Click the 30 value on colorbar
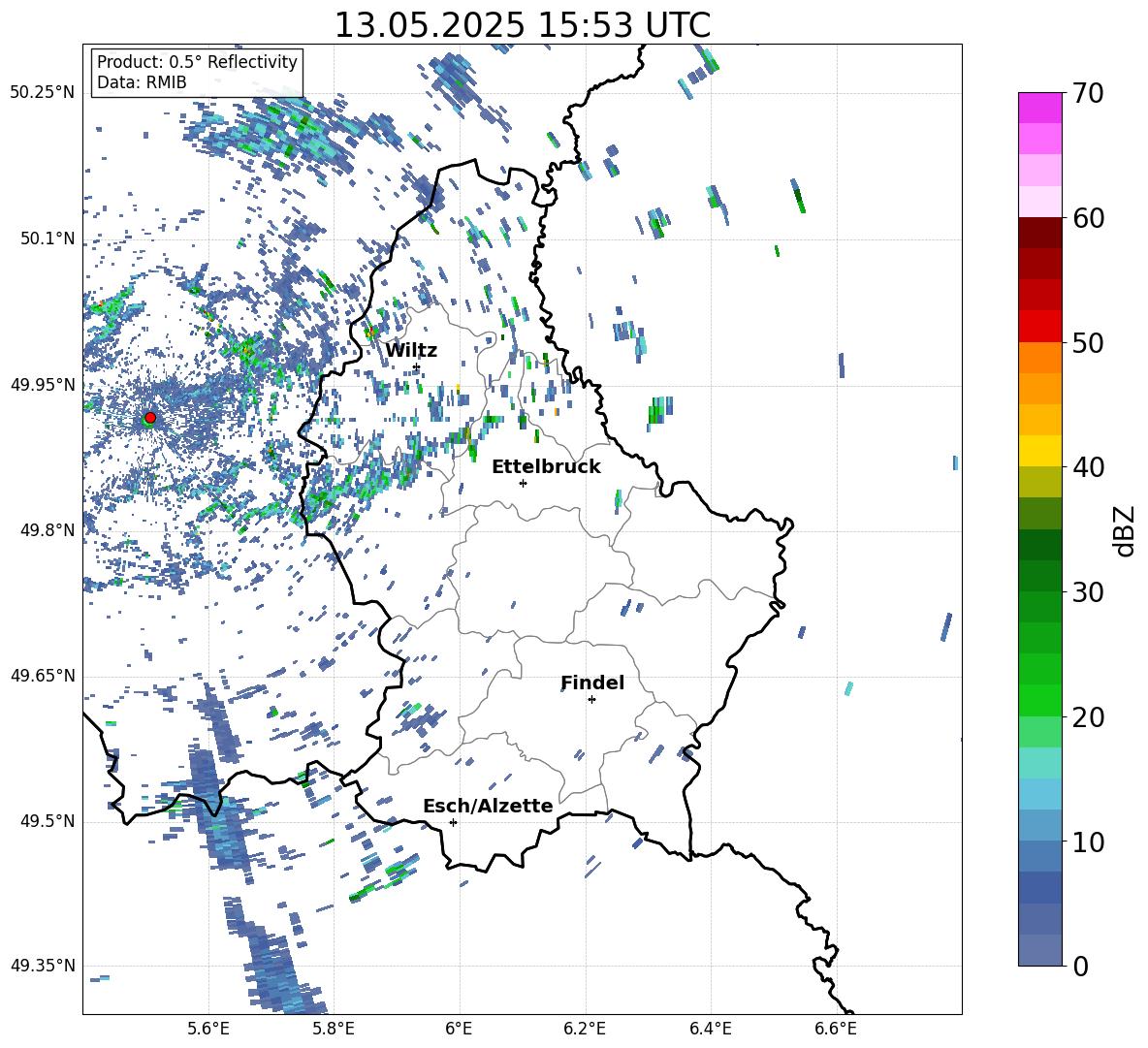This screenshot has width=1148, height=1048. [1088, 591]
